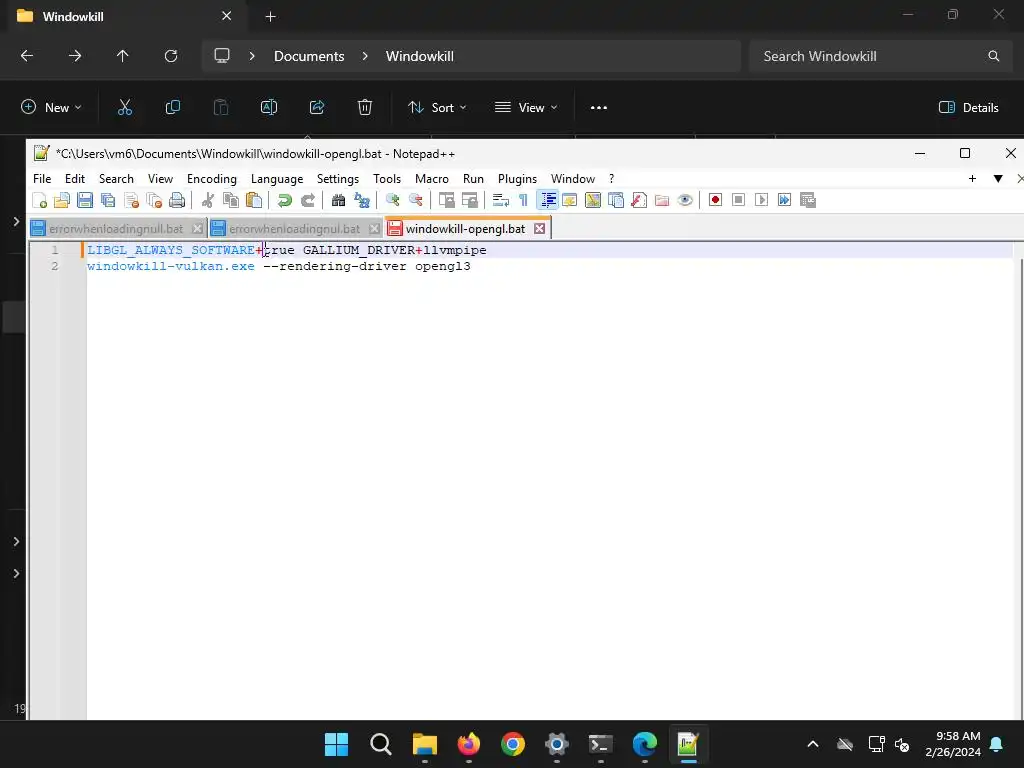Open Find with the binoculars icon
The width and height of the screenshot is (1024, 768).
pyautogui.click(x=338, y=200)
